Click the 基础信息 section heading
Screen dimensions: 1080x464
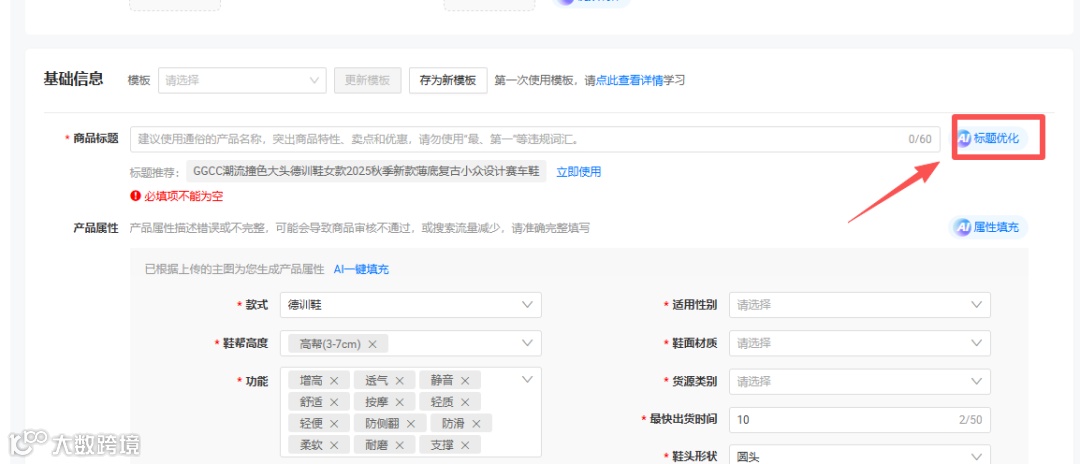pyautogui.click(x=73, y=78)
